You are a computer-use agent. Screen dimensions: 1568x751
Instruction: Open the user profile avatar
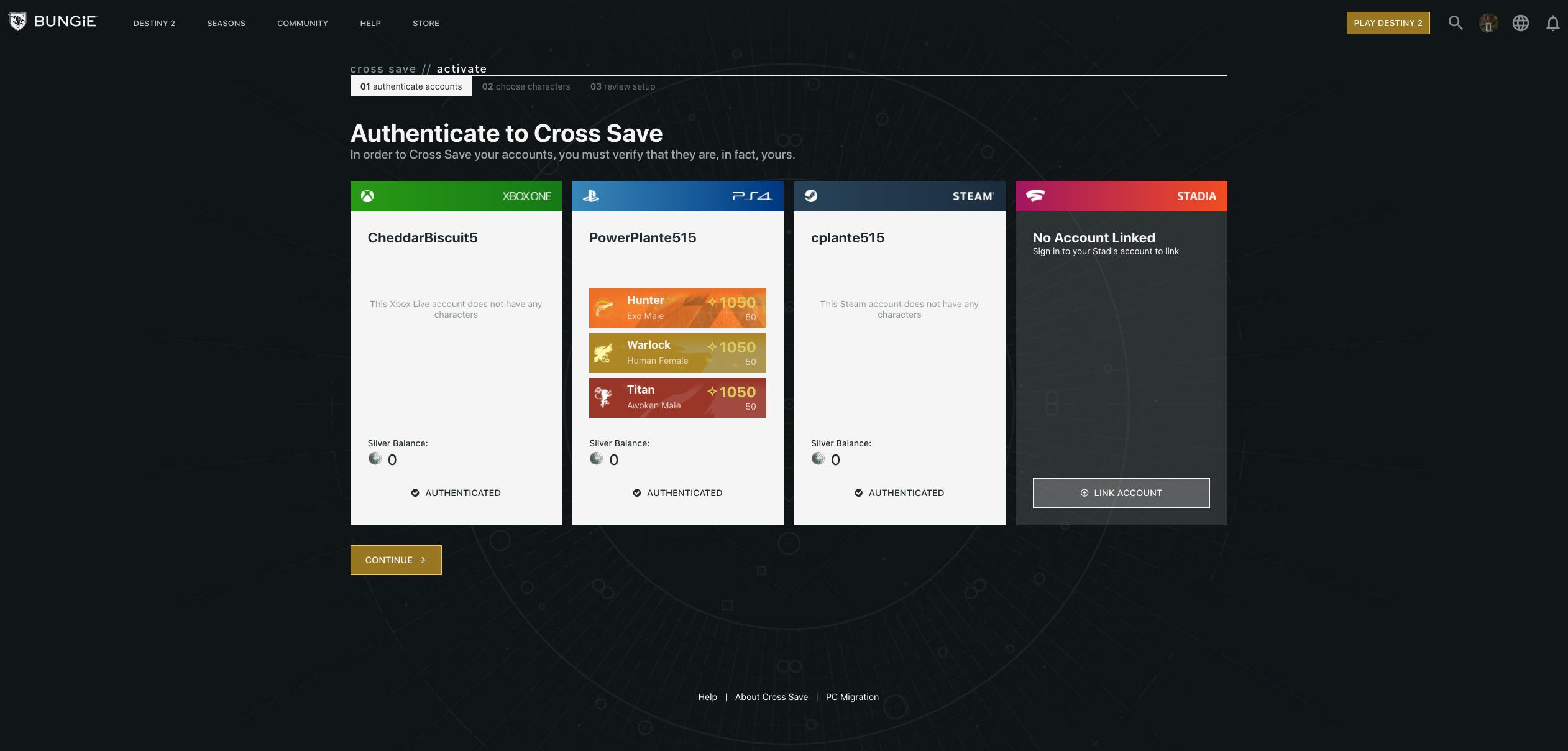click(x=1488, y=23)
